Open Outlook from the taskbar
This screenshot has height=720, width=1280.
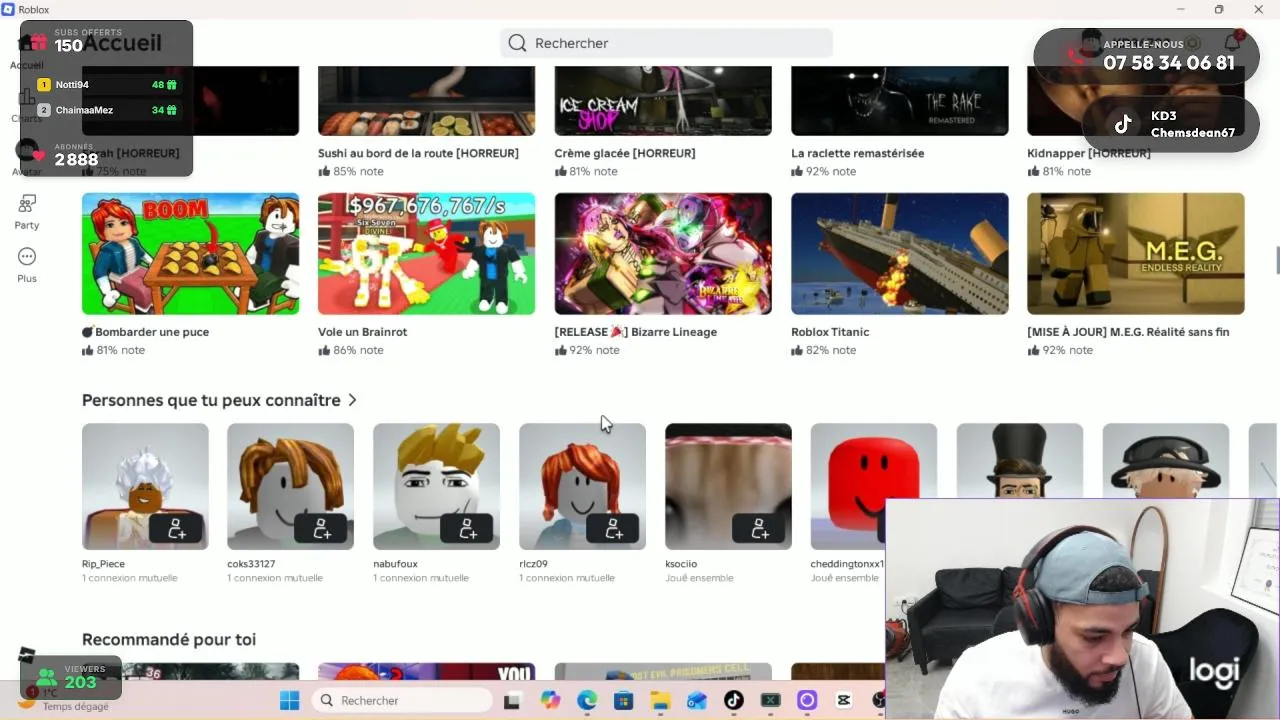point(697,700)
